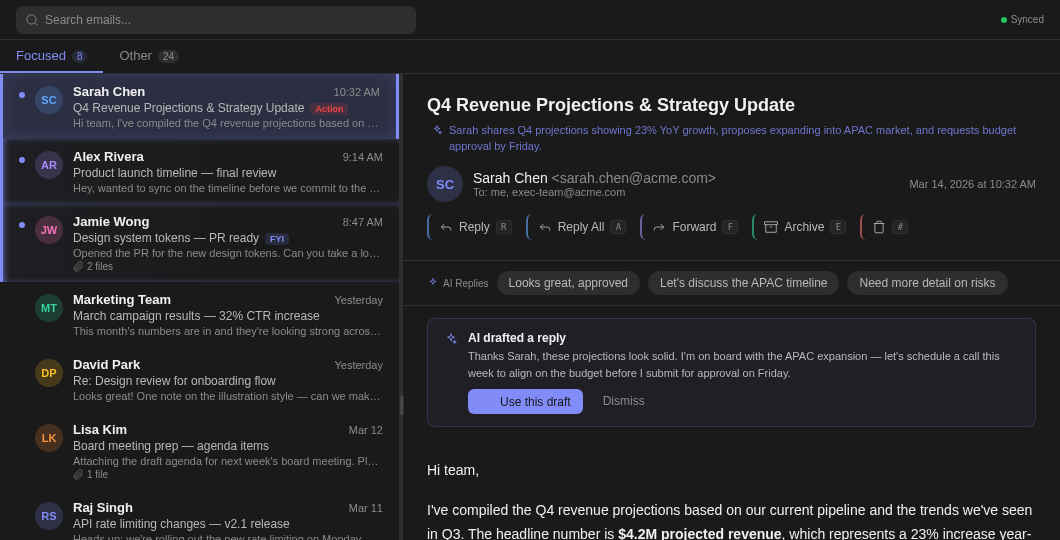The height and width of the screenshot is (540, 1060).
Task: Focus the Search emails field
Action: pyautogui.click(x=216, y=20)
